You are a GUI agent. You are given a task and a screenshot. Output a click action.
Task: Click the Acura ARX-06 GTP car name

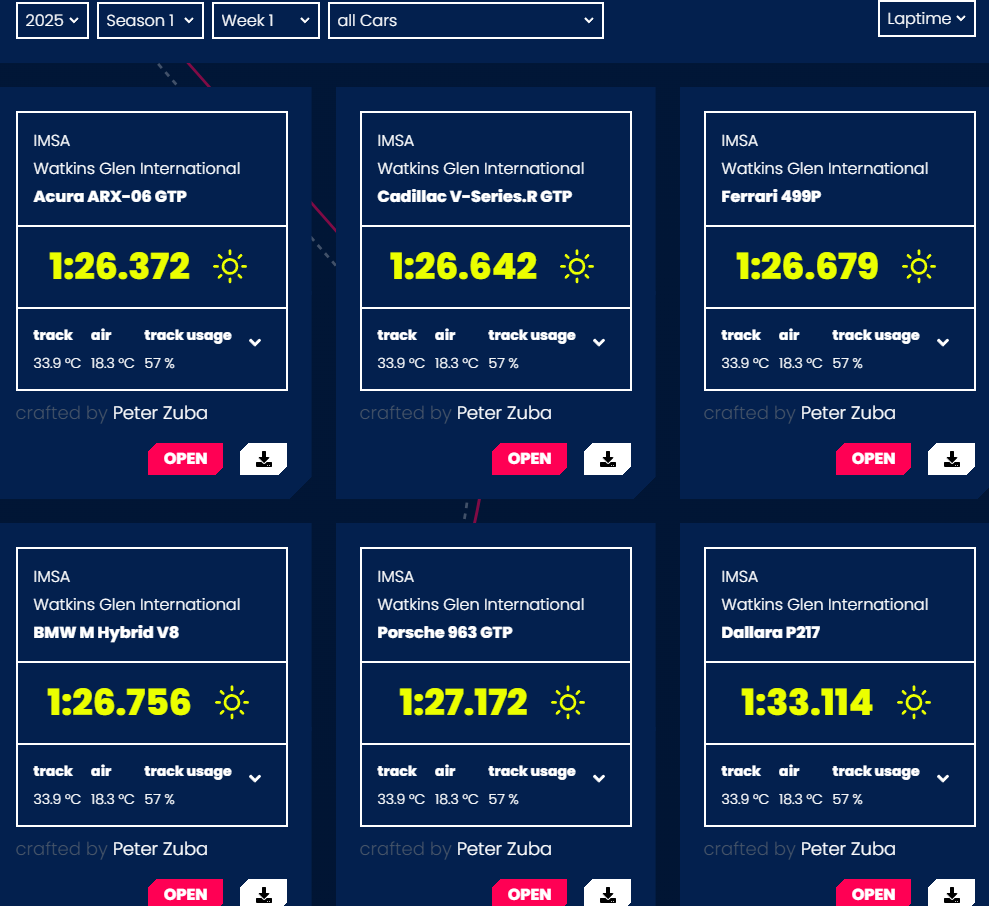(110, 196)
